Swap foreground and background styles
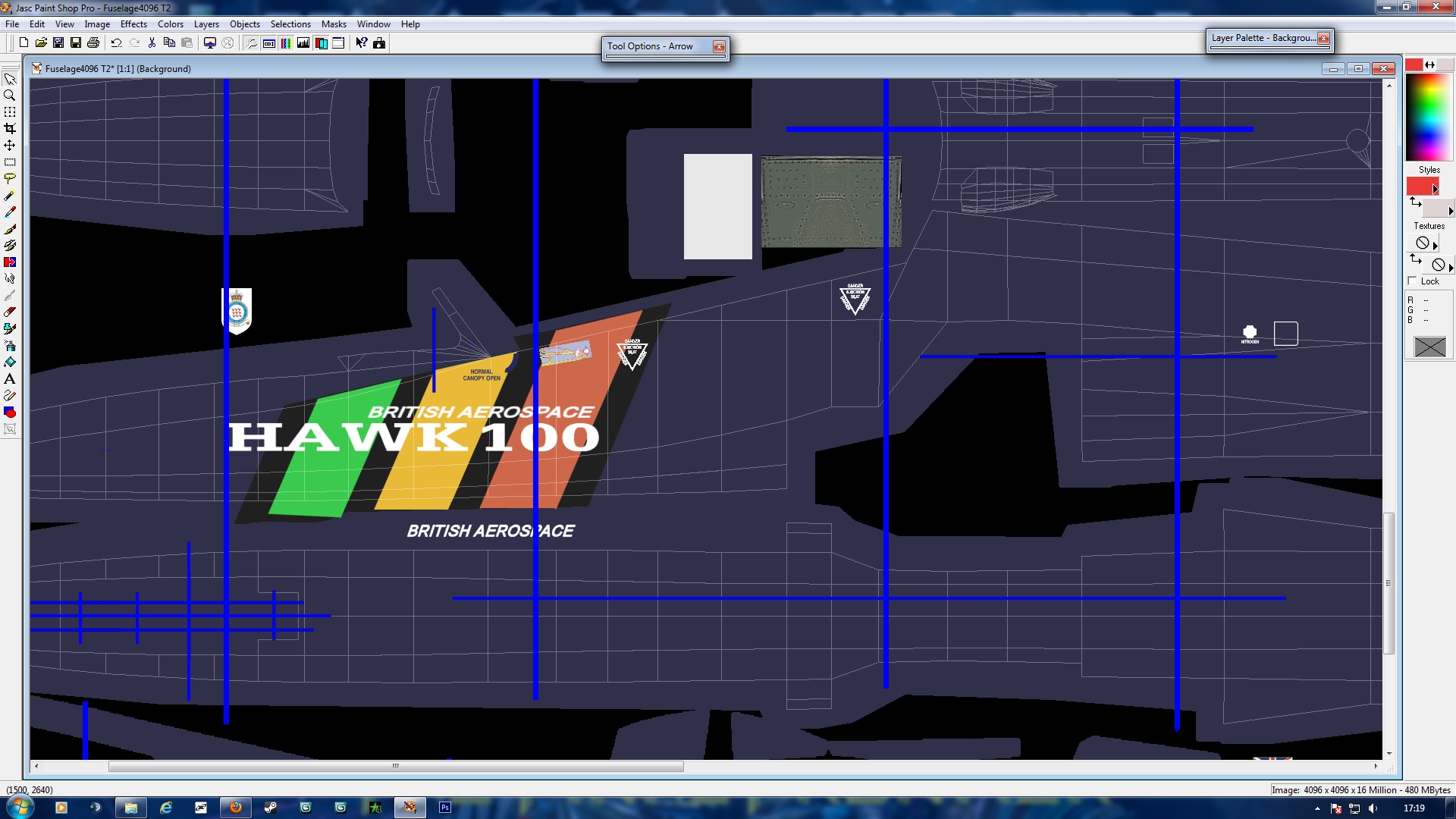This screenshot has width=1456, height=819. pos(1415,202)
